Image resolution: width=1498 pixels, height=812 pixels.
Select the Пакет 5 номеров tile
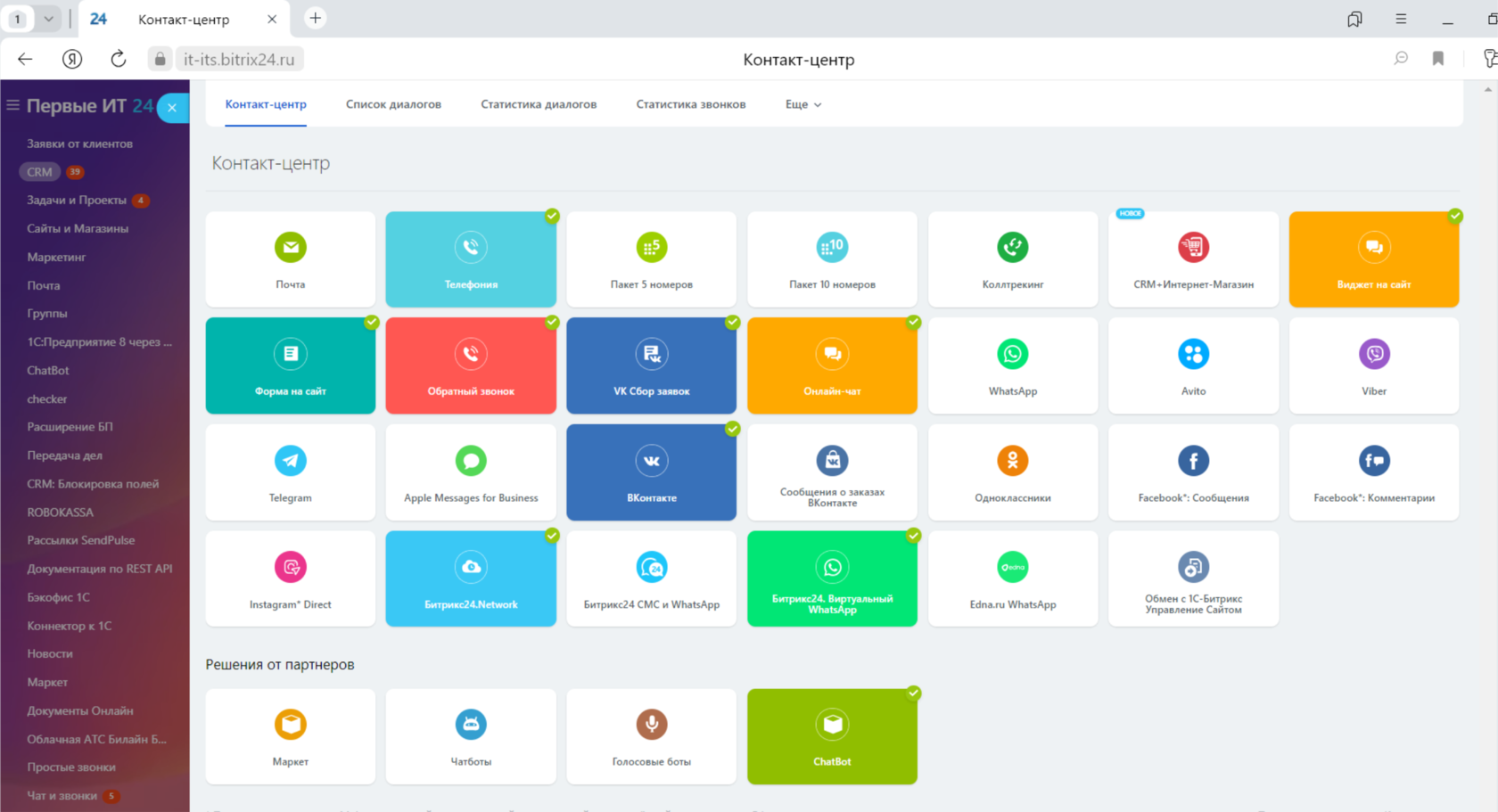coord(651,259)
